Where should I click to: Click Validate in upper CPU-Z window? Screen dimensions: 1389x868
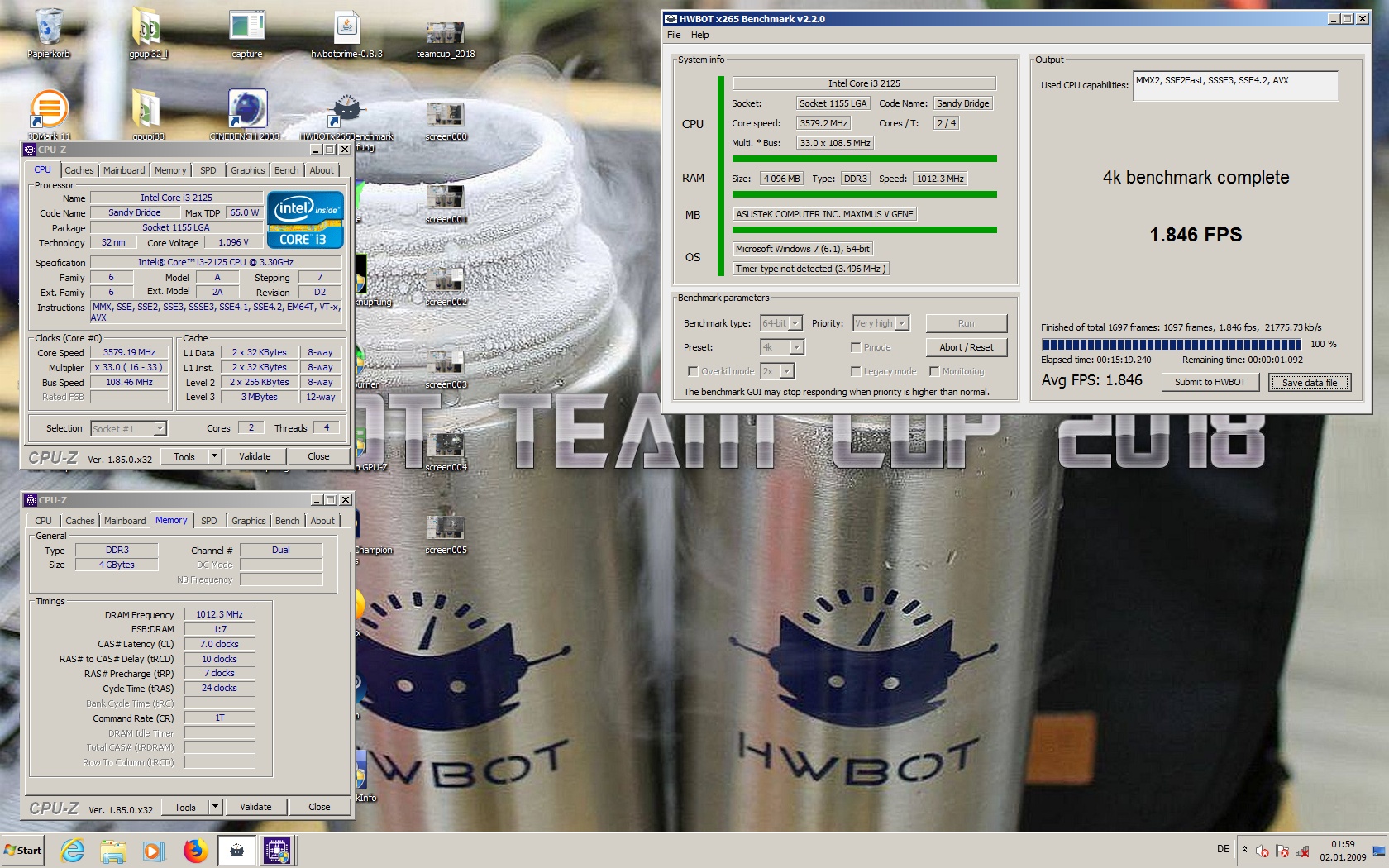(255, 456)
